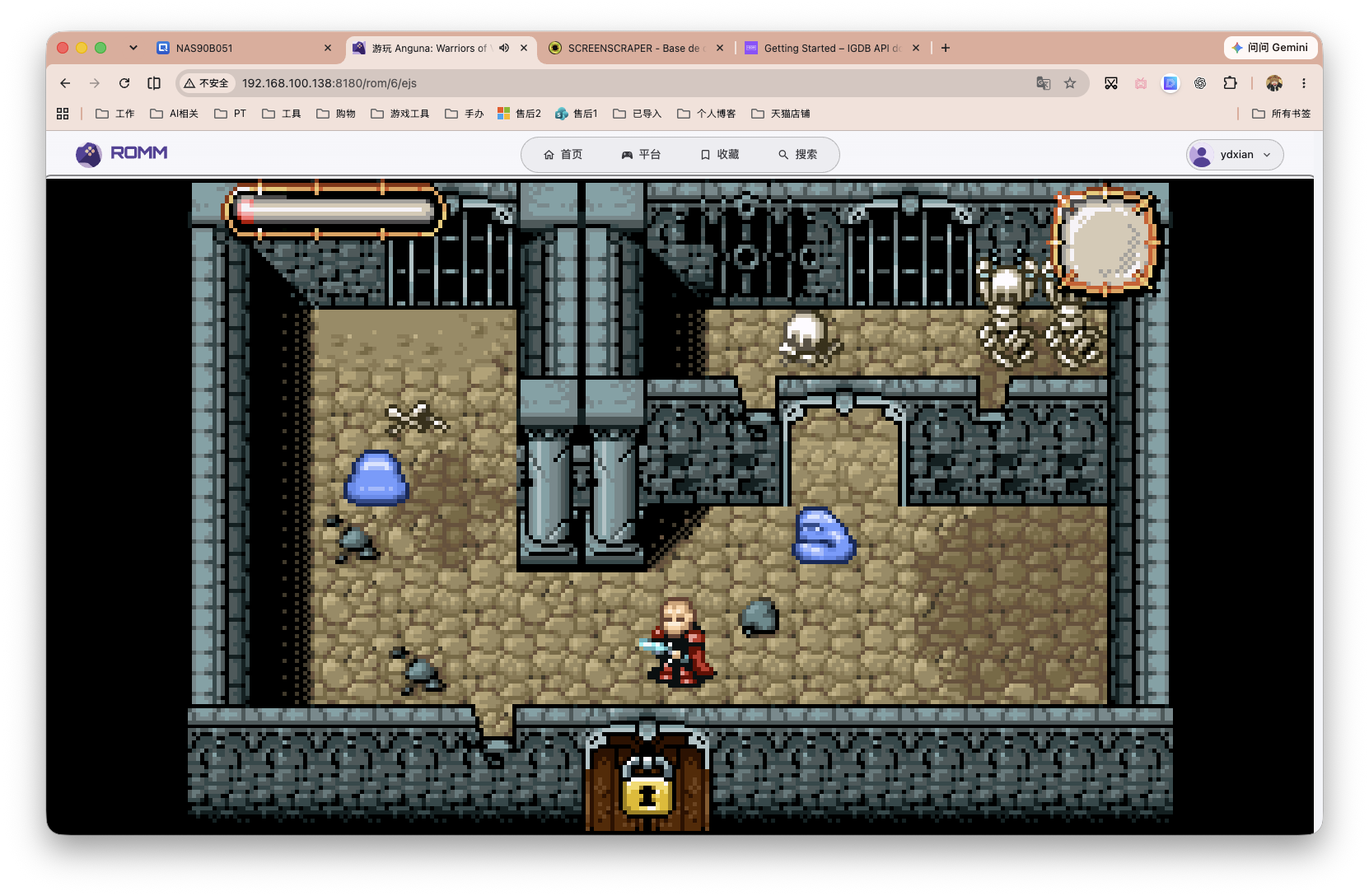Open the 工作 bookmark folder
The width and height of the screenshot is (1369, 896).
pos(115,114)
